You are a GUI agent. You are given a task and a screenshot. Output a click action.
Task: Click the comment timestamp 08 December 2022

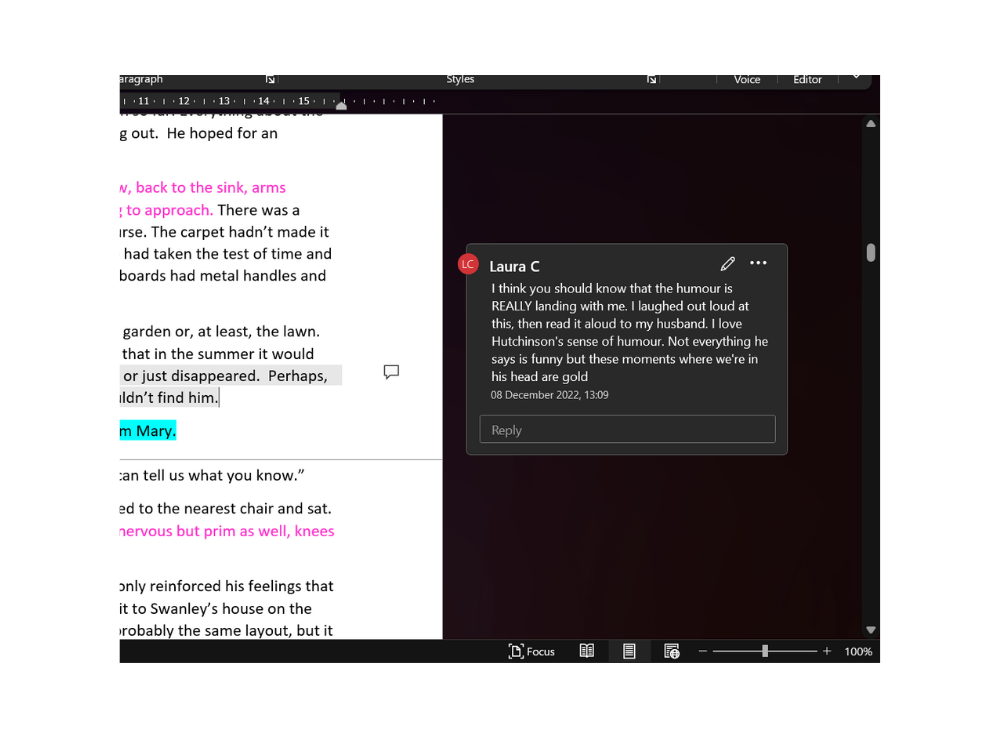coord(549,395)
